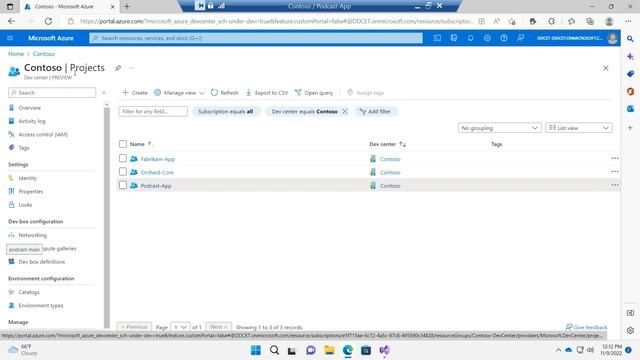Open the Contoso dev center link in the Fabrikam-App row
This screenshot has width=640, height=360.
tap(390, 159)
